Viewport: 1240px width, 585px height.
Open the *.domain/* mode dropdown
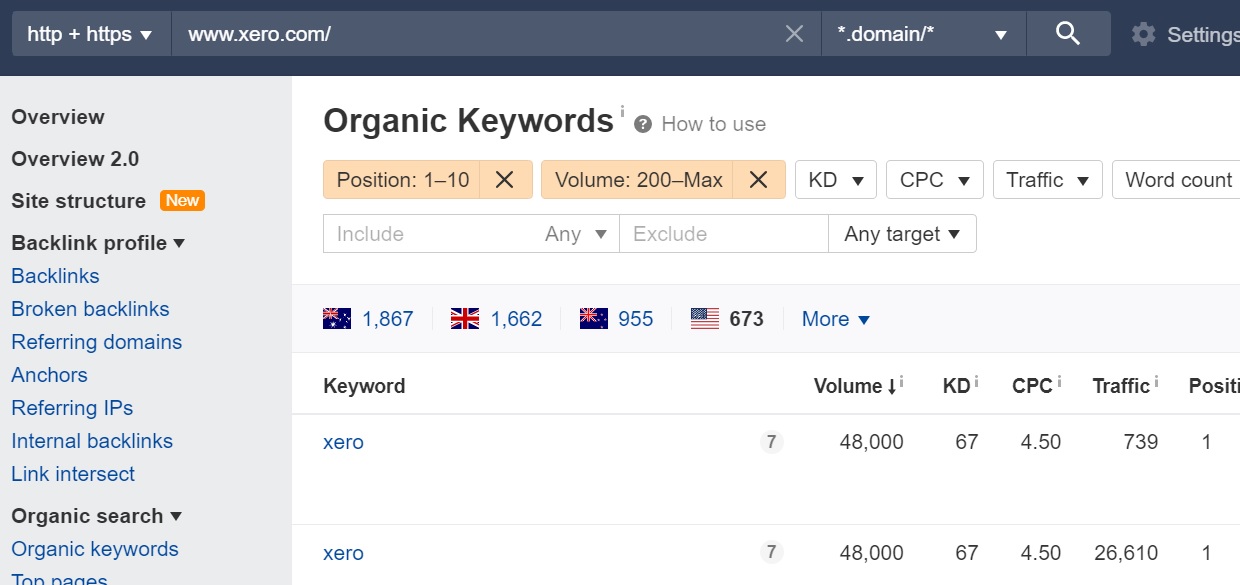tap(923, 34)
